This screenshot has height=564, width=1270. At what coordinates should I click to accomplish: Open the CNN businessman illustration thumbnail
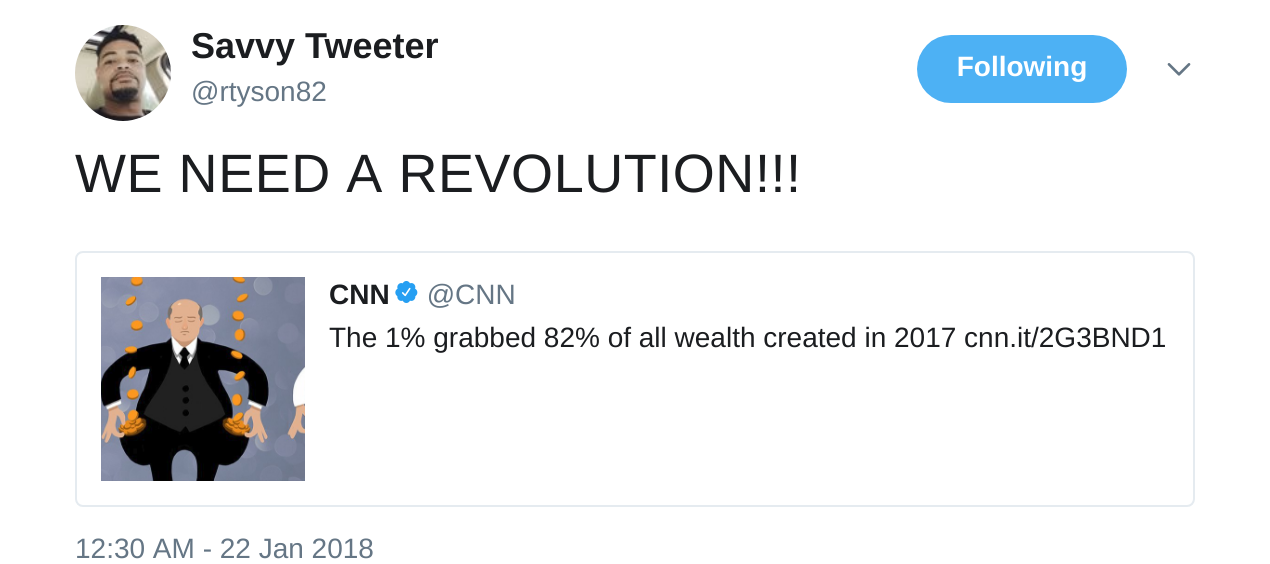[203, 379]
